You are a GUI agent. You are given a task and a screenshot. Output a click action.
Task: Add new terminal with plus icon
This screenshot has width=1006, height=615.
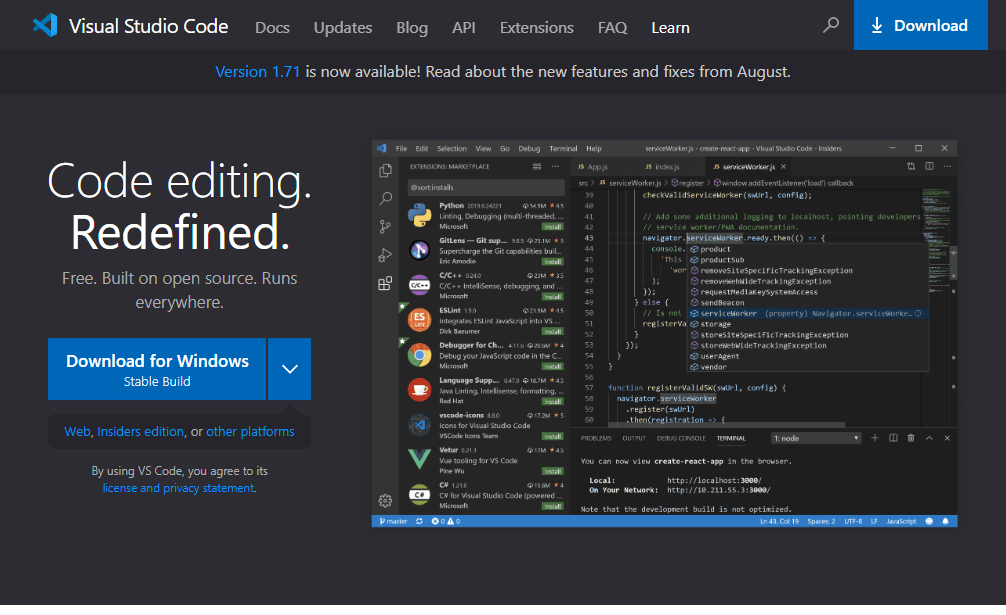pos(874,438)
